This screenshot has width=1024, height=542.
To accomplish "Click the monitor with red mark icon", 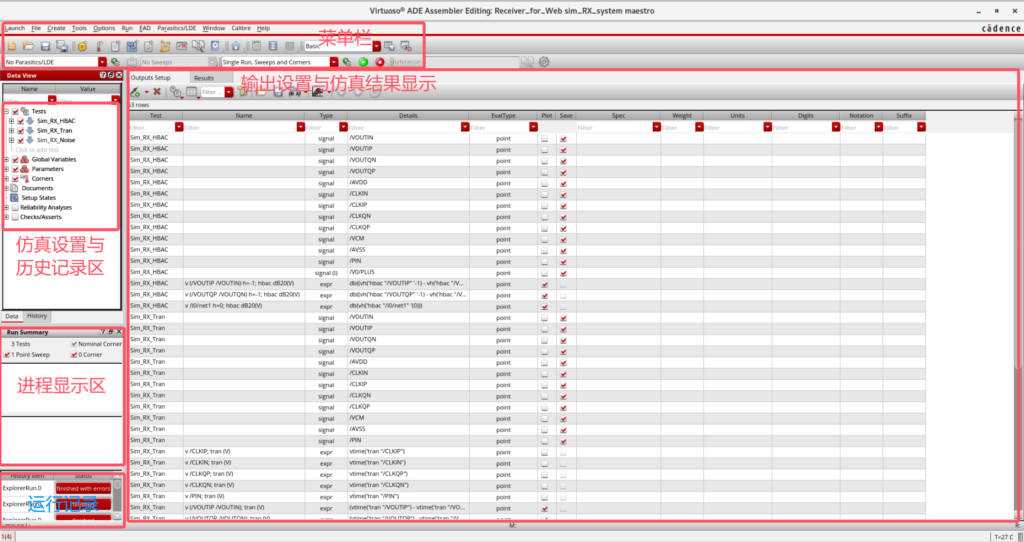I will pyautogui.click(x=406, y=46).
